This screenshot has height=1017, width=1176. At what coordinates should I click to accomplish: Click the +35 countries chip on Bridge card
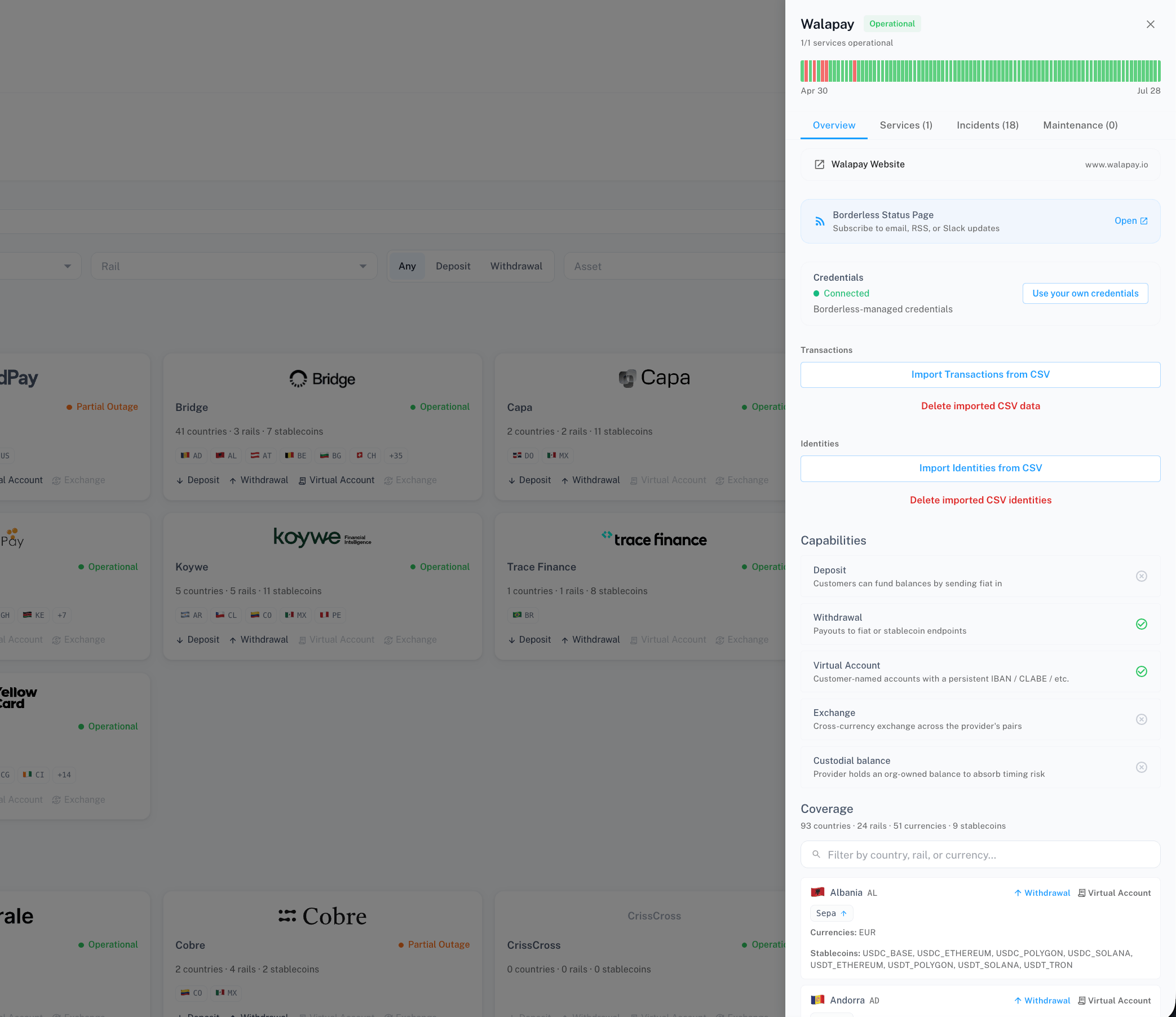[x=396, y=456]
